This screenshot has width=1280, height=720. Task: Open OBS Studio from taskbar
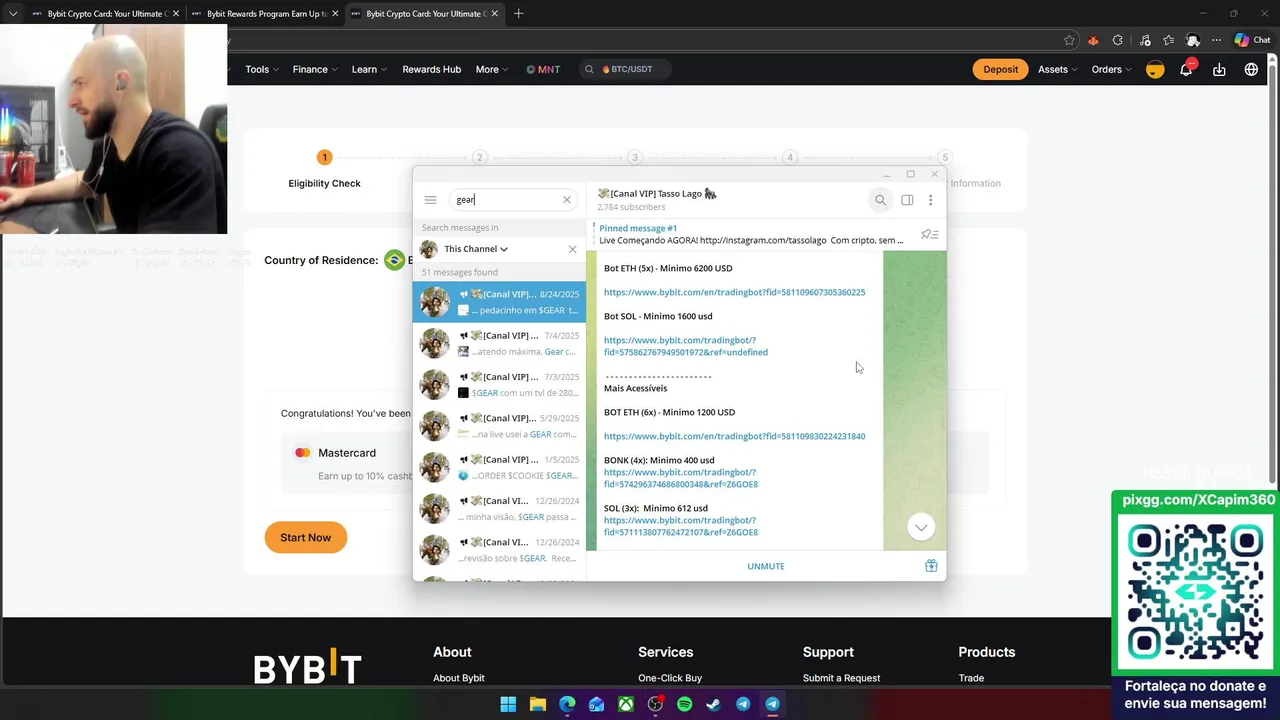click(x=655, y=704)
